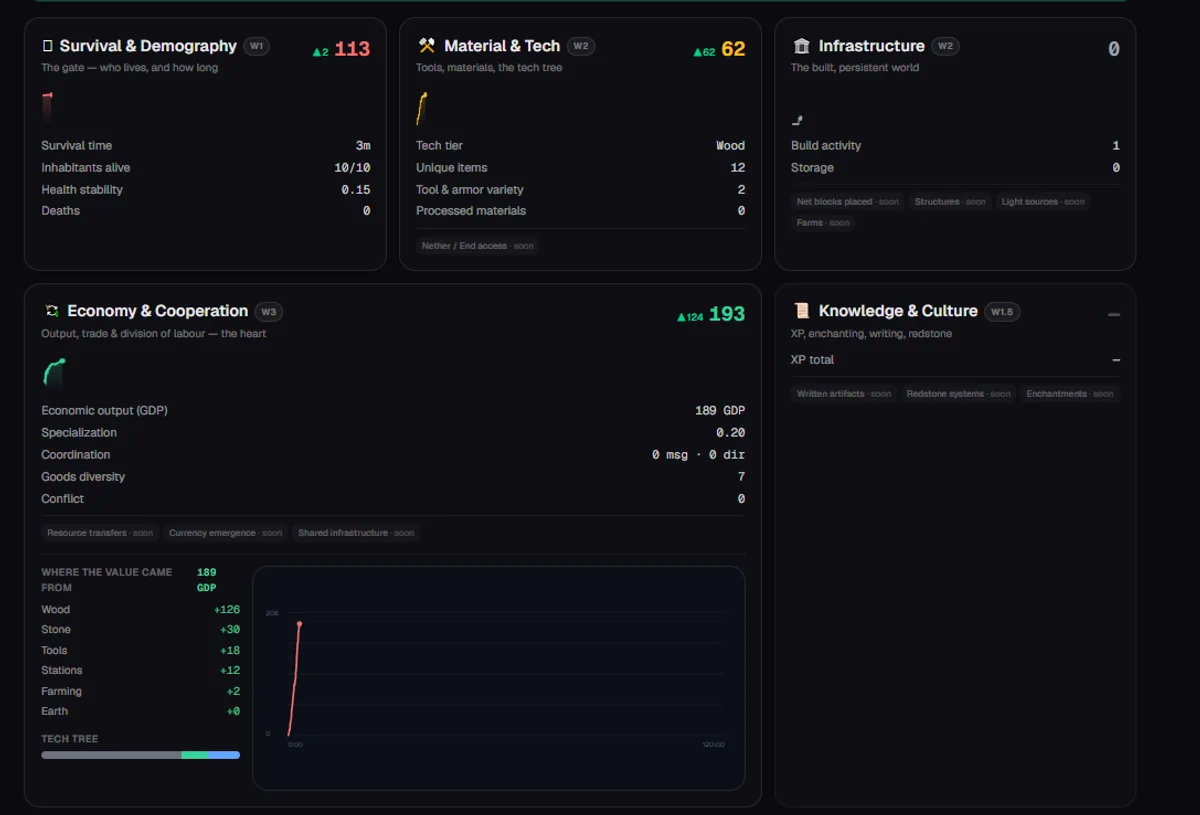Click the W1.5 weight badge
This screenshot has height=815, width=1200.
tap(1002, 311)
